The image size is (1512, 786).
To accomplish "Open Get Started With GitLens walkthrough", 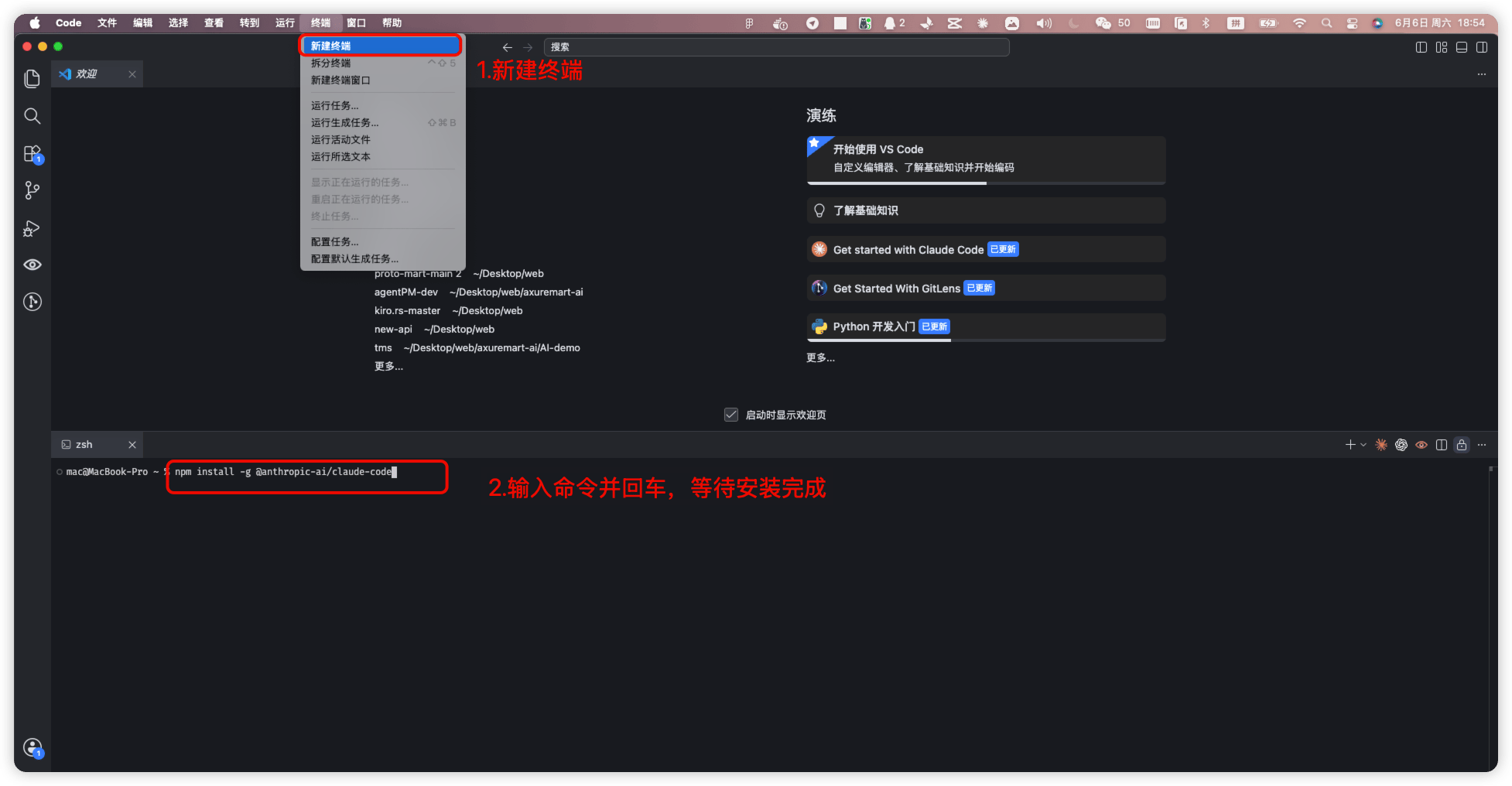I will click(x=986, y=288).
